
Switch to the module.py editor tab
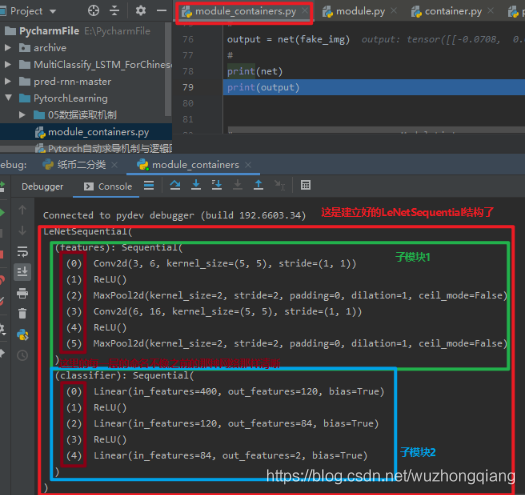click(360, 12)
